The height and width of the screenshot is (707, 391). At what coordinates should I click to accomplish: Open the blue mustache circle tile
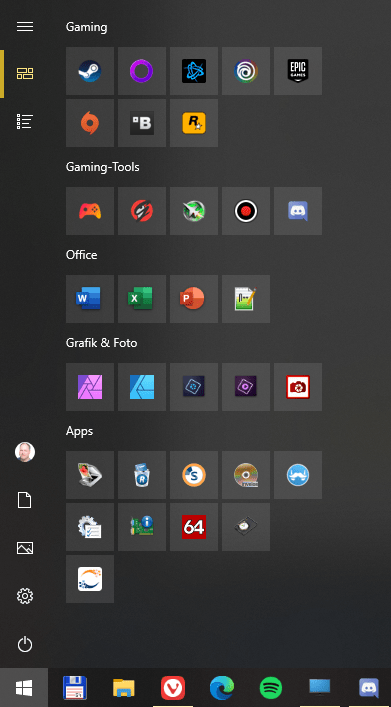point(298,475)
